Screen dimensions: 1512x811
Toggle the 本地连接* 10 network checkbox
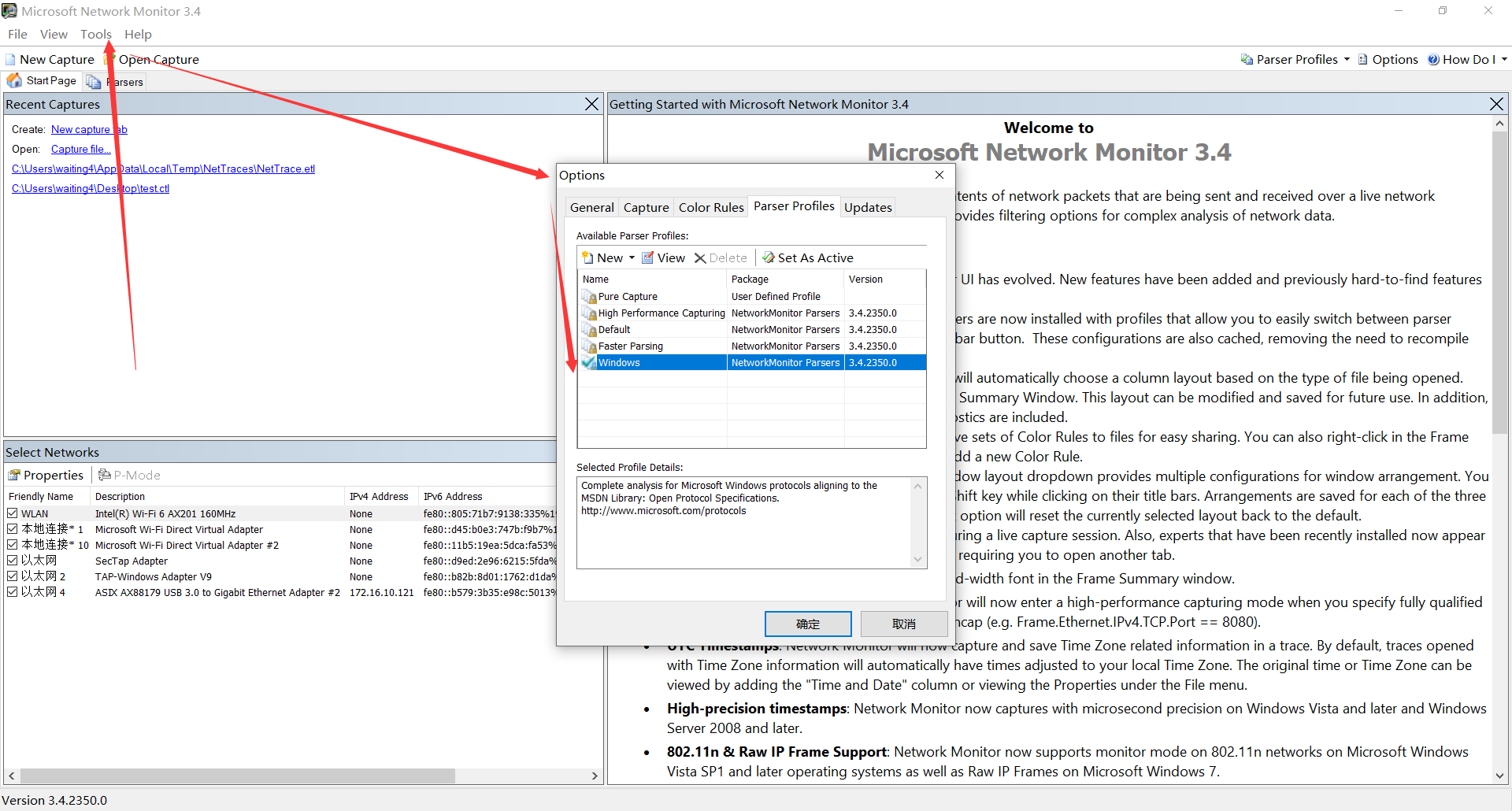tap(13, 545)
